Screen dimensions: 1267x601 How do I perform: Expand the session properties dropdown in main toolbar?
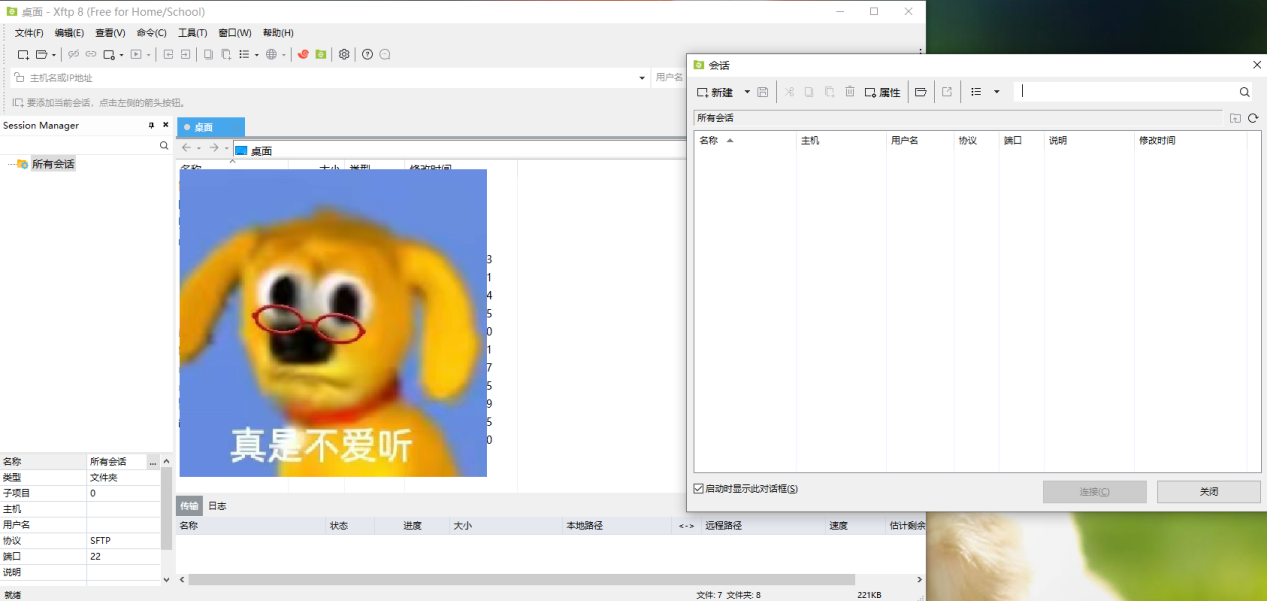pyautogui.click(x=121, y=55)
